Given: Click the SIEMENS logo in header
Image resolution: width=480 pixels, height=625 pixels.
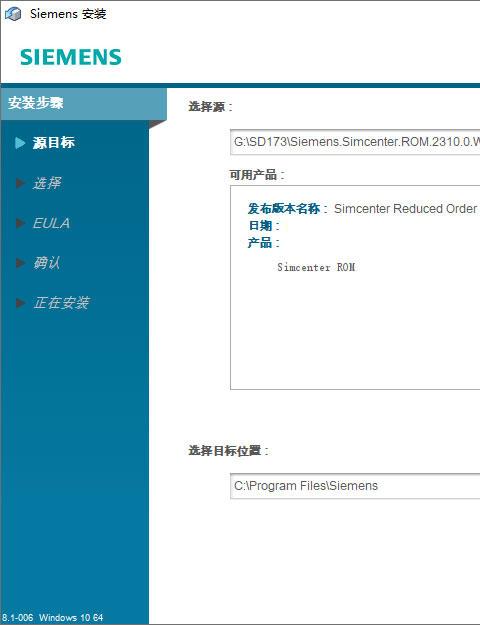Looking at the screenshot, I should point(71,57).
